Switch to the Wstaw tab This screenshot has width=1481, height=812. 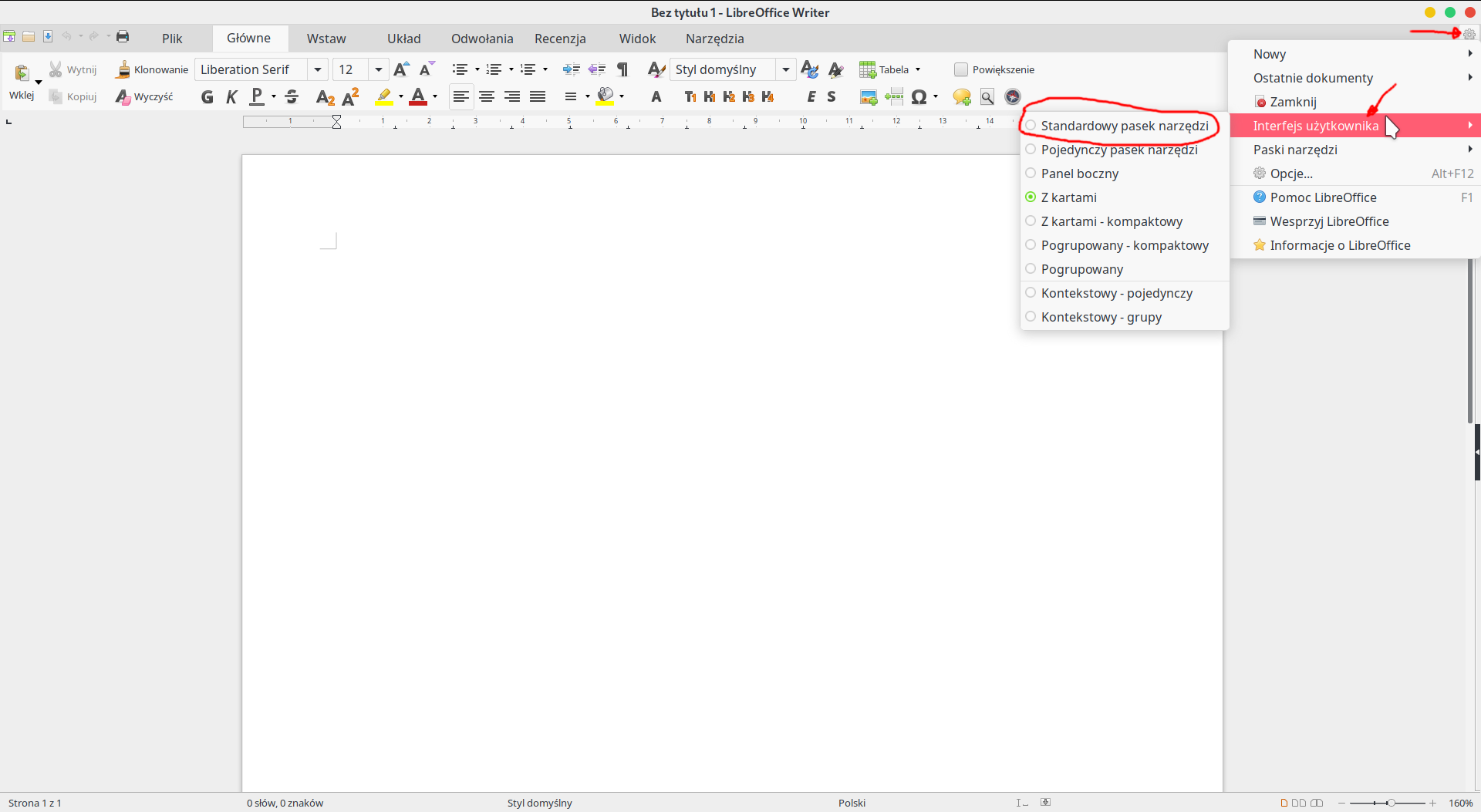326,39
